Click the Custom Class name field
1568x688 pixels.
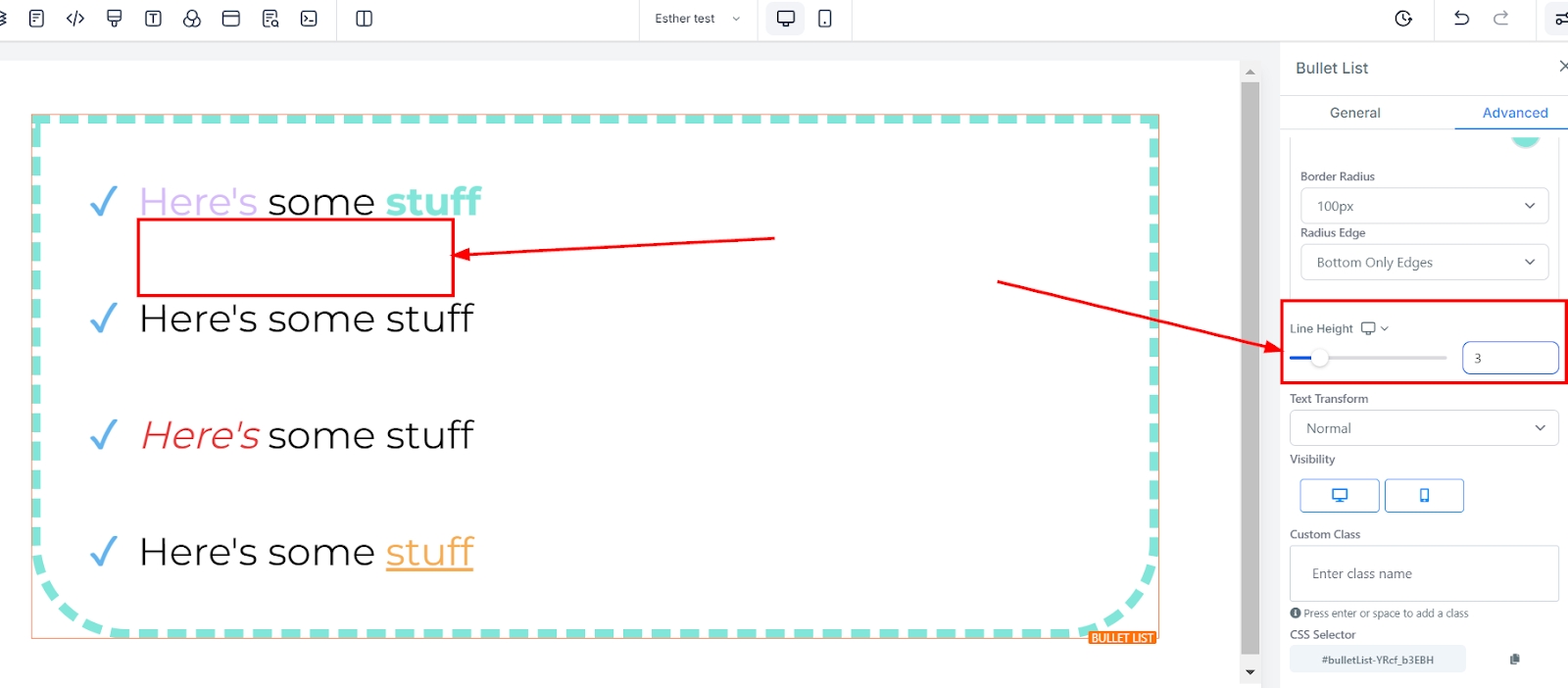point(1424,573)
